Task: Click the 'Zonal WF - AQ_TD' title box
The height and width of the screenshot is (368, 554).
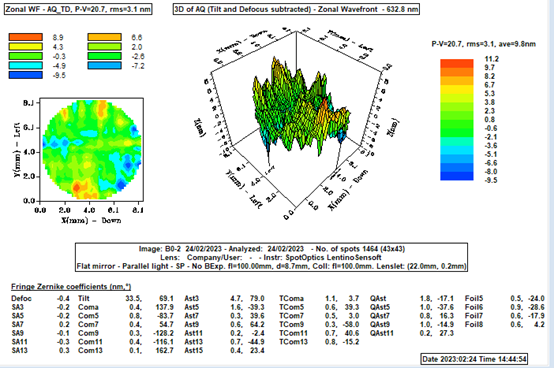Action: (78, 9)
